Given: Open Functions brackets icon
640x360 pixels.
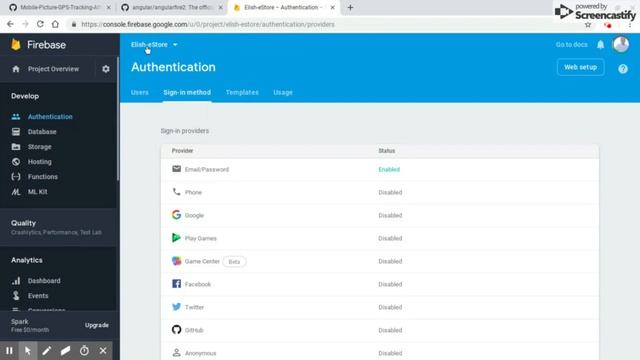Looking at the screenshot, I should tap(16, 177).
